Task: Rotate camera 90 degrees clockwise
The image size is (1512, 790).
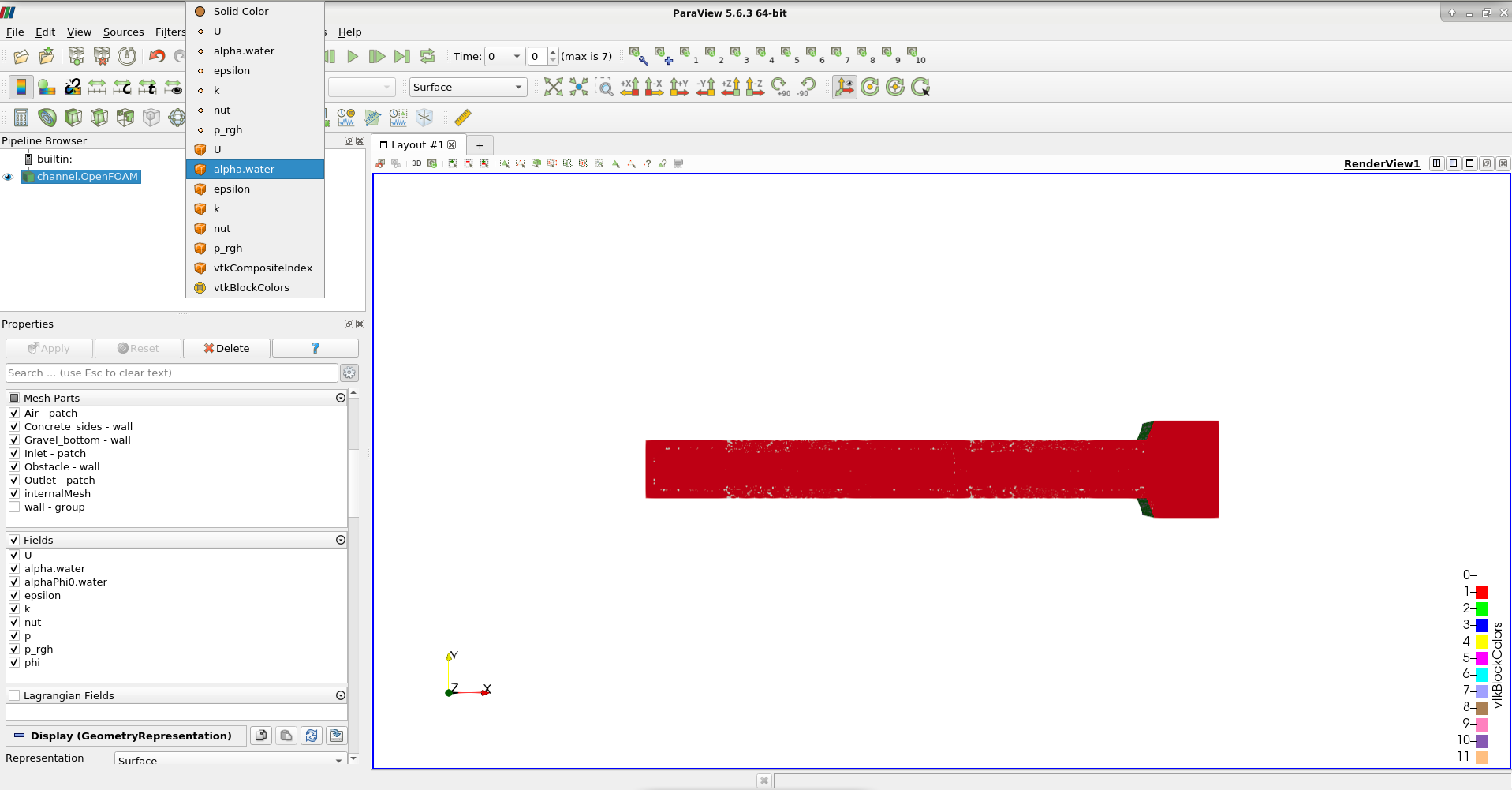Action: (x=780, y=87)
